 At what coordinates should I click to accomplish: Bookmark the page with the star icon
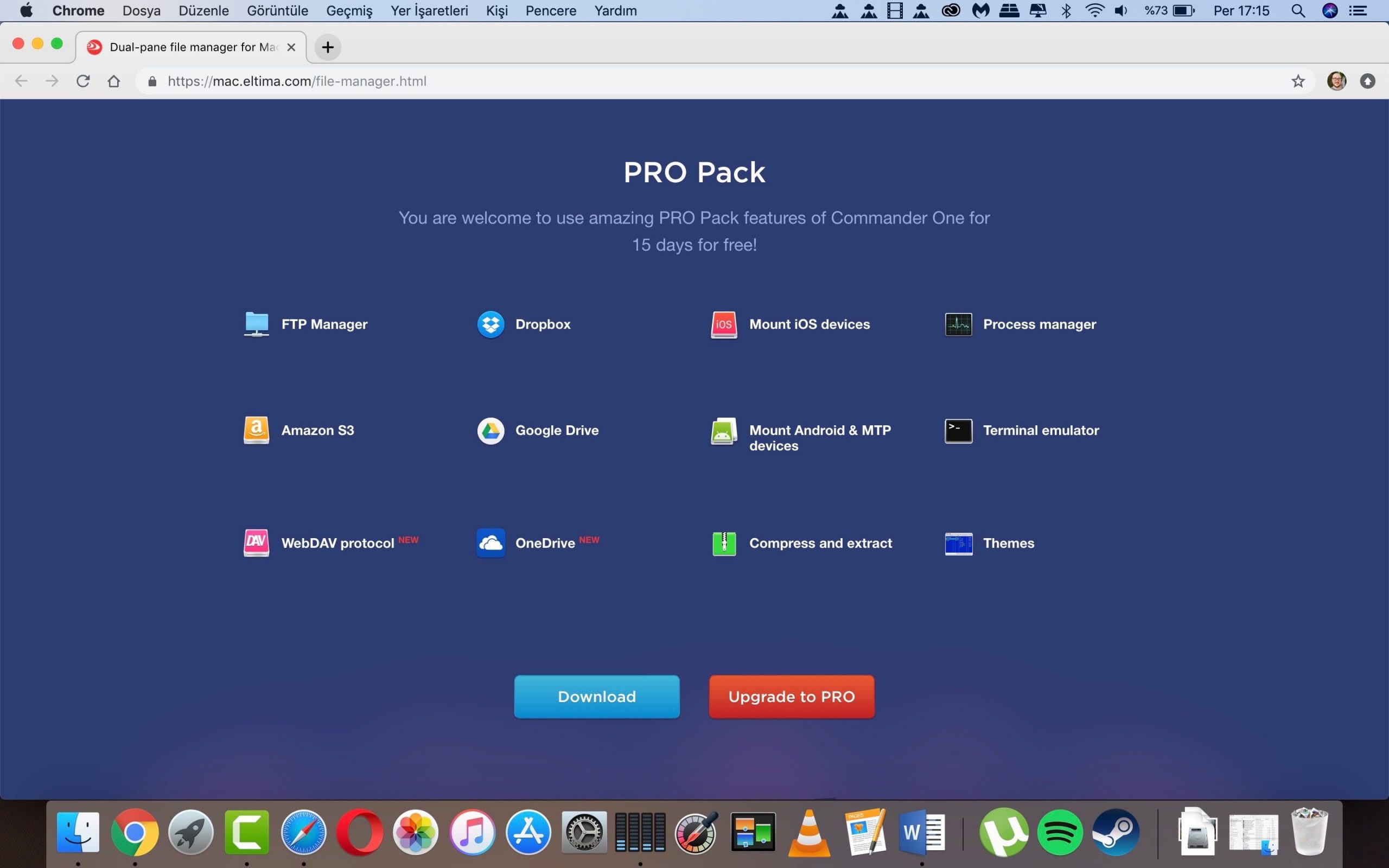point(1298,81)
